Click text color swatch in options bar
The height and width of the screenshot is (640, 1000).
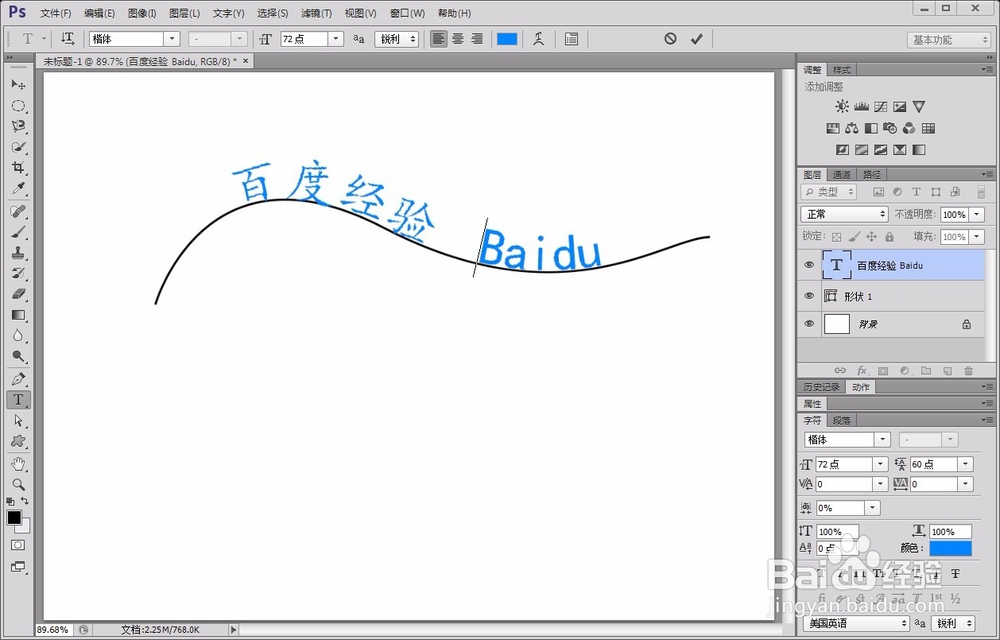[507, 39]
